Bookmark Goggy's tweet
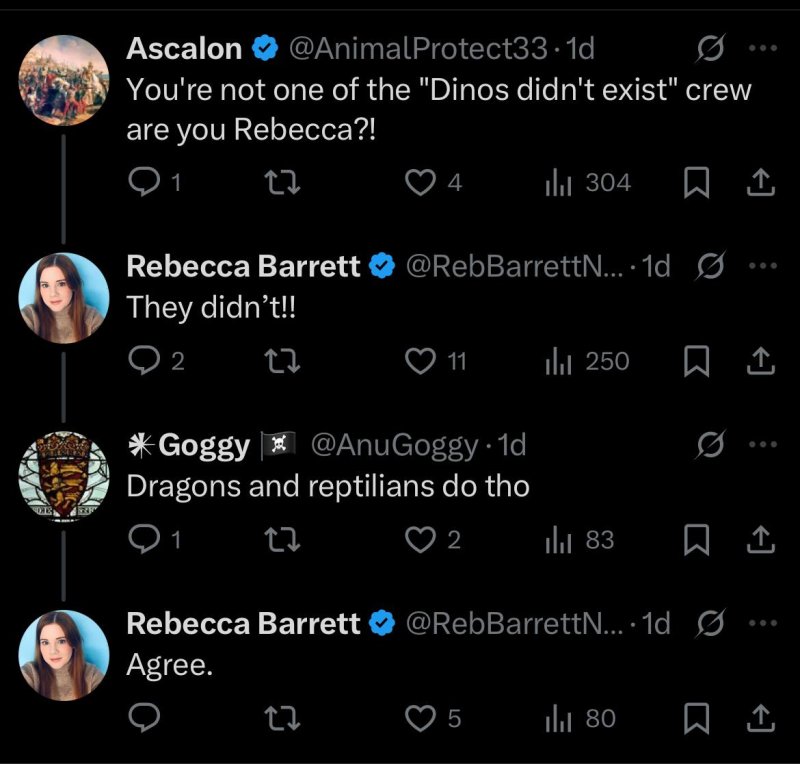800x764 pixels. 697,540
